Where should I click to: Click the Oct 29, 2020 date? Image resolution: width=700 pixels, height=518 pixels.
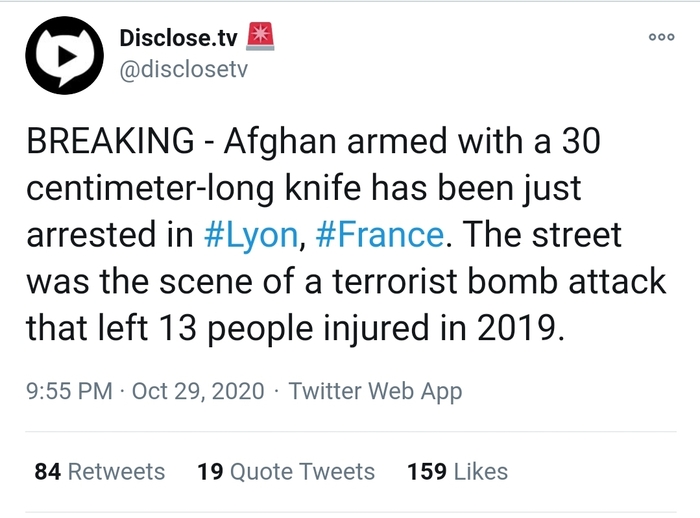(198, 391)
